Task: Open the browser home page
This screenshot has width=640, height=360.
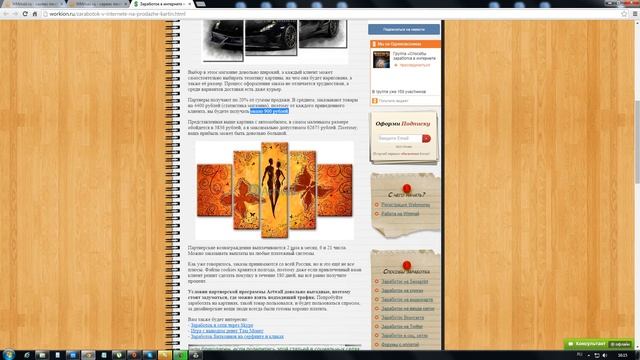Action: 35,14
